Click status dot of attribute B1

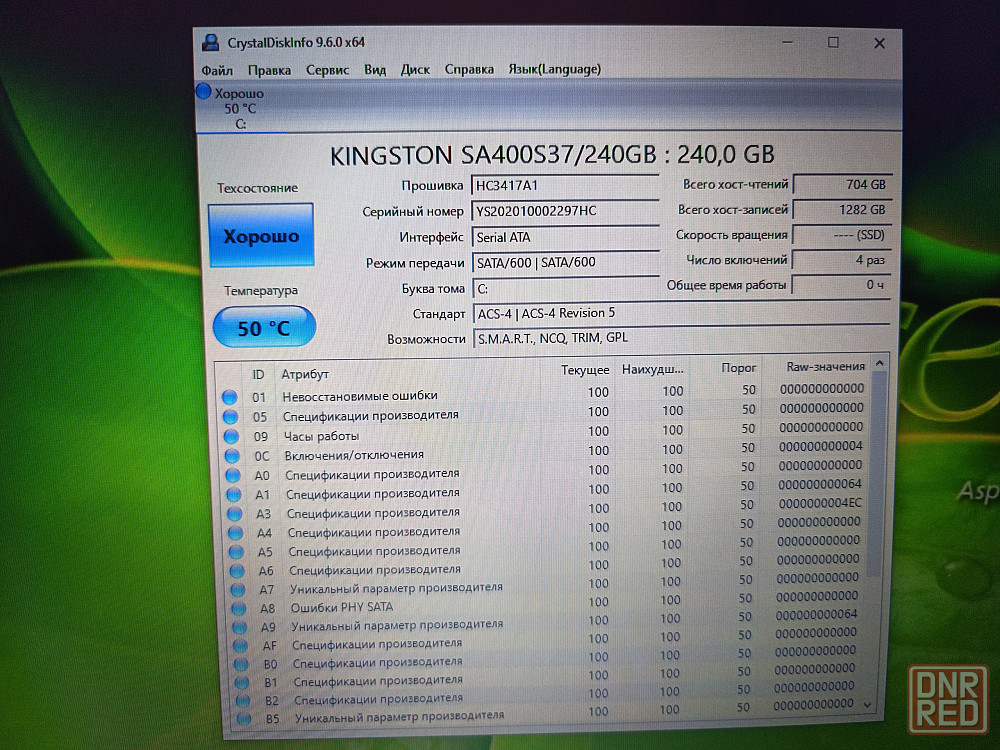[x=242, y=682]
